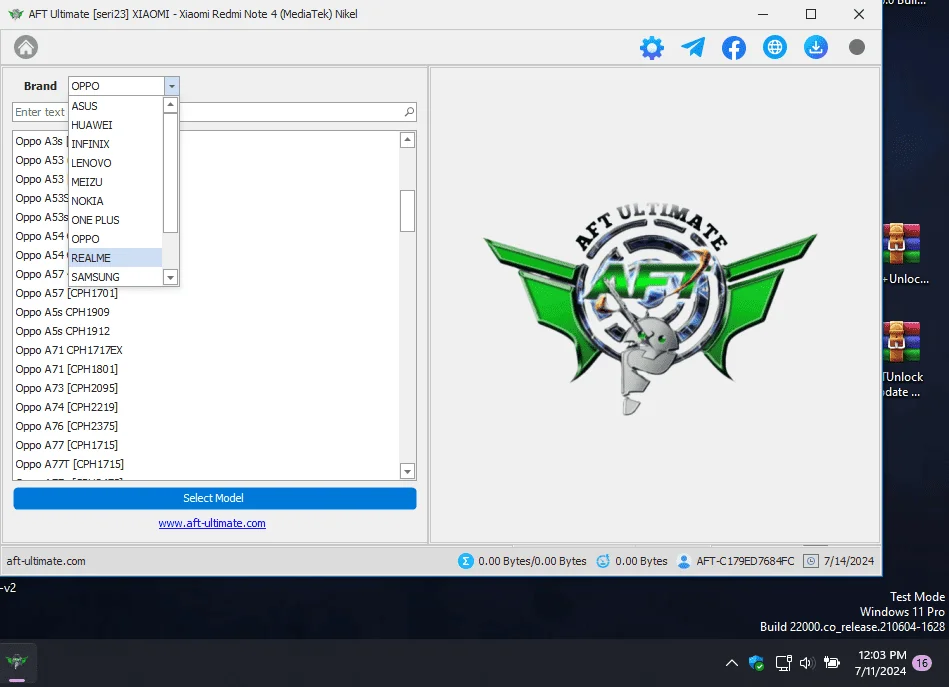This screenshot has width=949, height=687.
Task: Click the search magnifier icon
Action: (409, 111)
